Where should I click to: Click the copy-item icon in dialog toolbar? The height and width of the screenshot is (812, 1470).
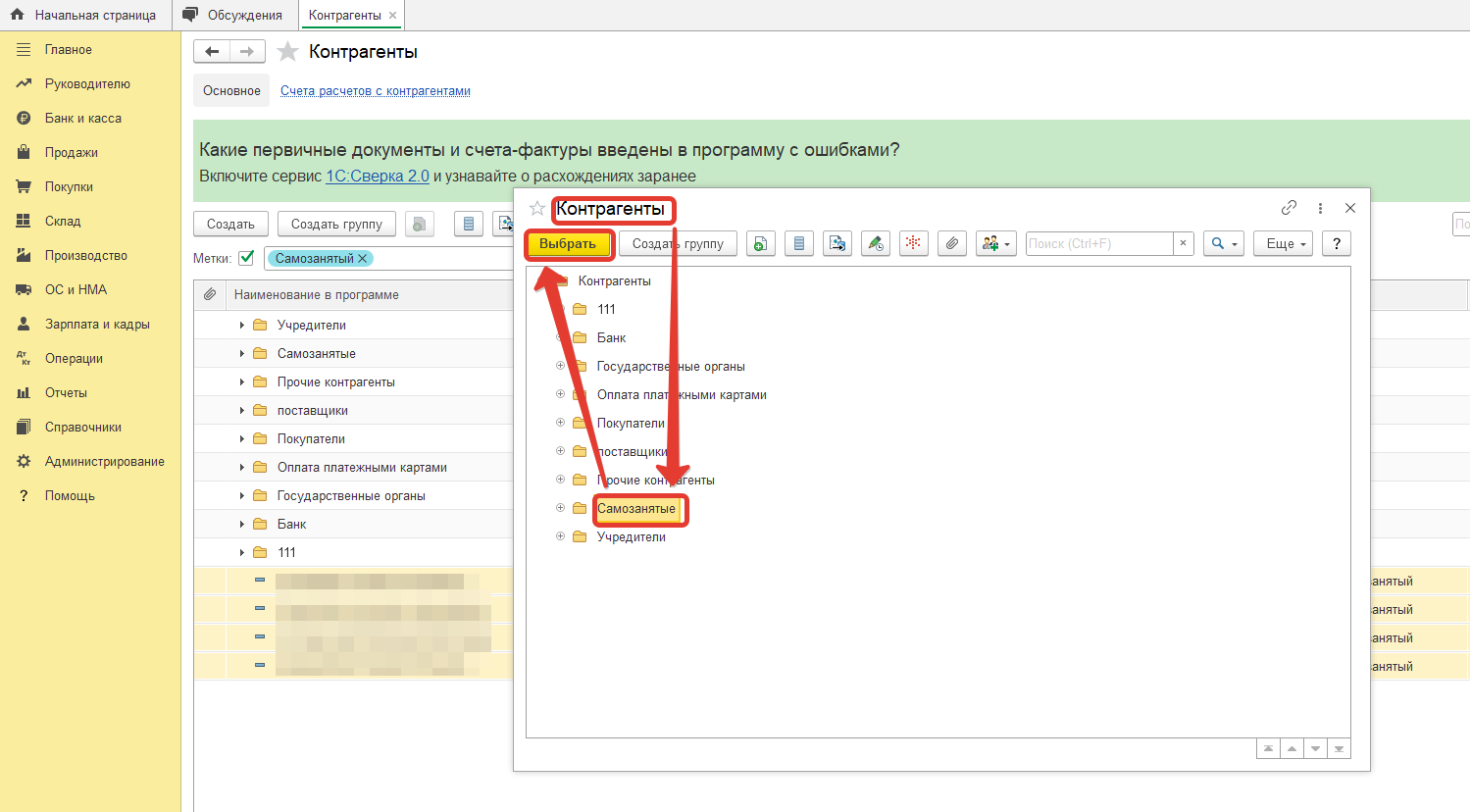coord(760,244)
